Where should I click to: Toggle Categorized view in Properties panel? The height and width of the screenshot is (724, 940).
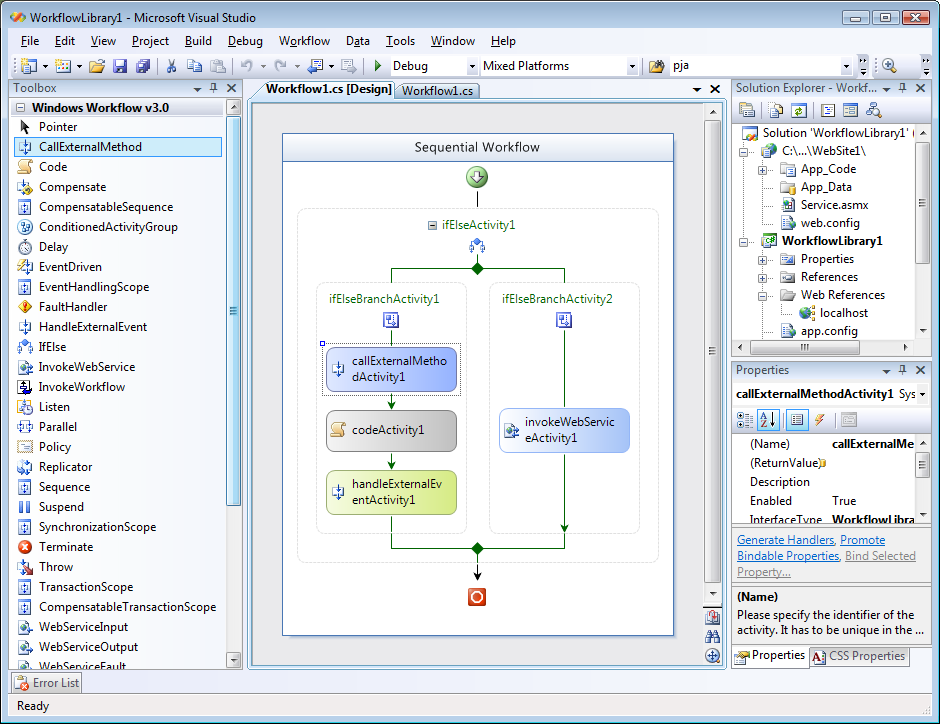click(745, 420)
